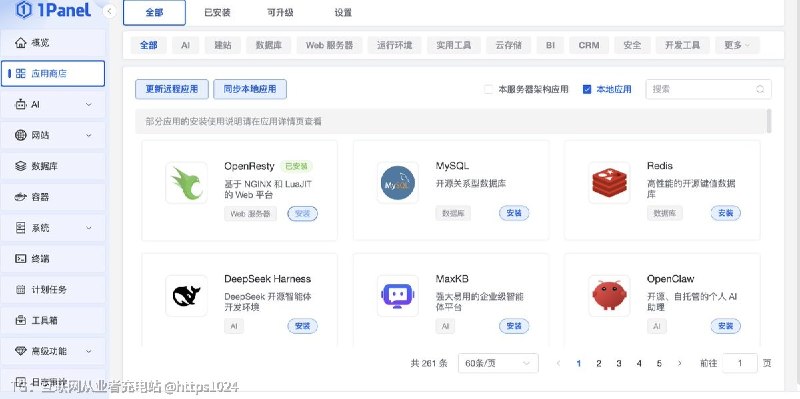Go to page 3 in pagination
Image resolution: width=800 pixels, height=399 pixels.
click(x=619, y=363)
